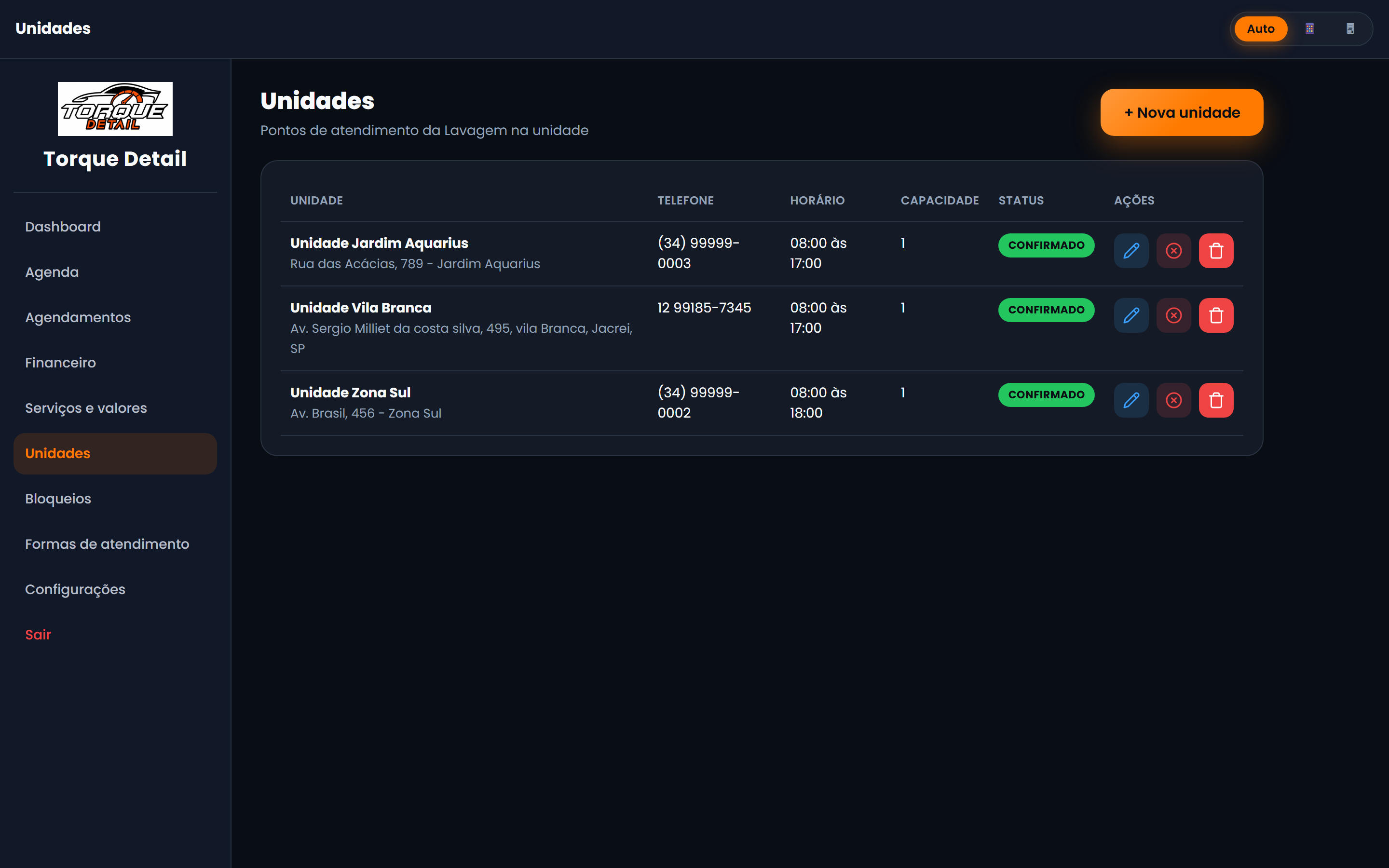Open Bloqueios in the sidebar

point(115,499)
